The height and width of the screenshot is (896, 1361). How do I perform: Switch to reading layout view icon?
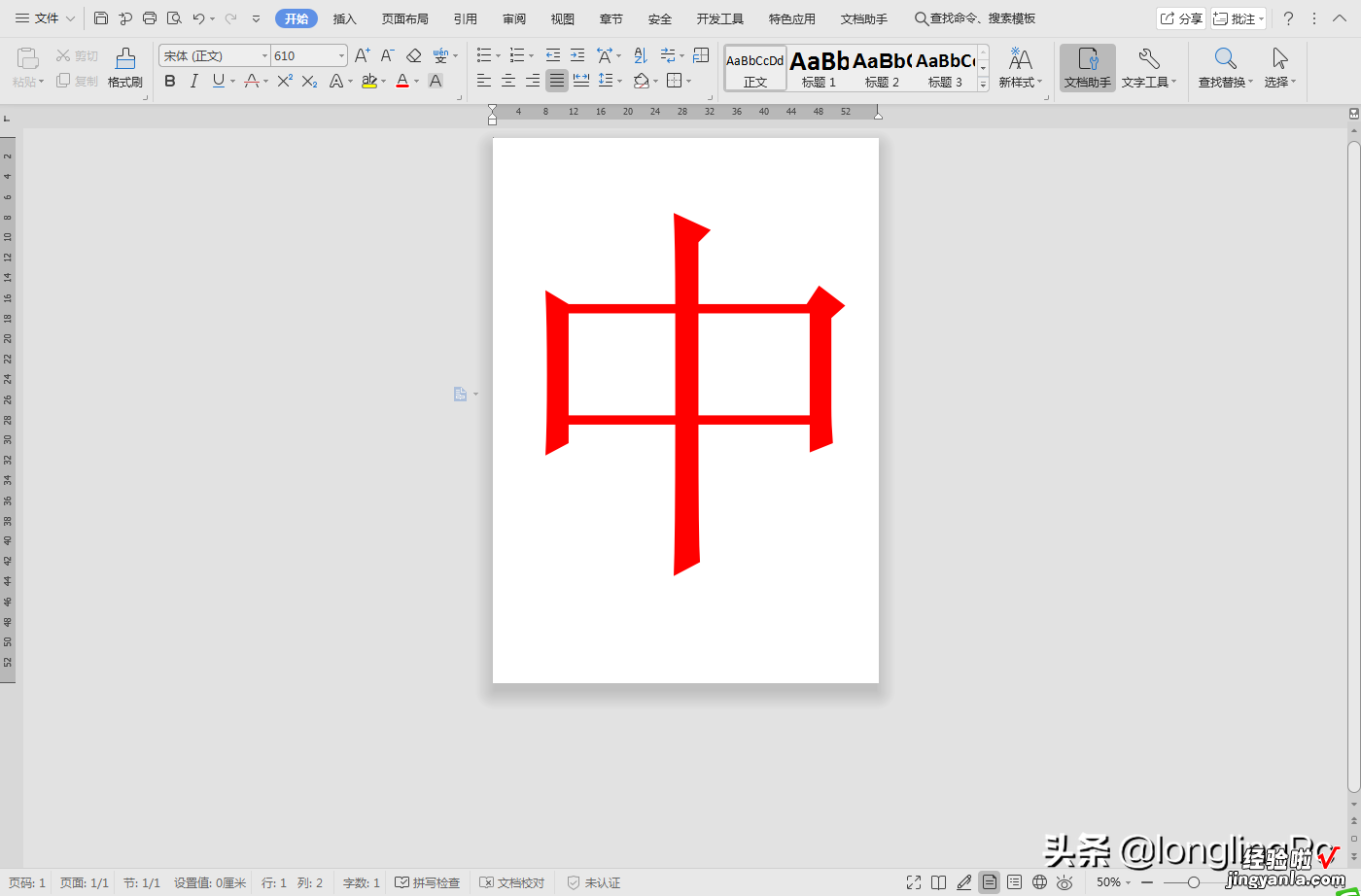coord(939,882)
